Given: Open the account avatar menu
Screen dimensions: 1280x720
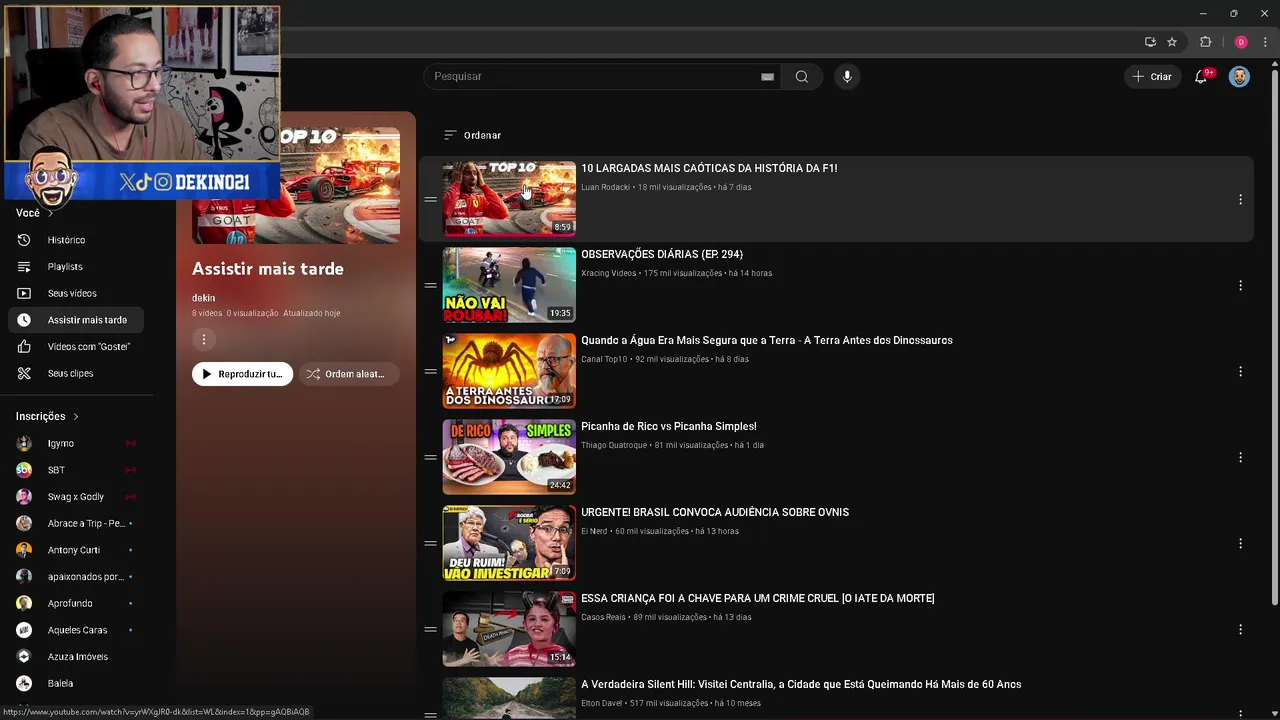Looking at the screenshot, I should point(1239,77).
